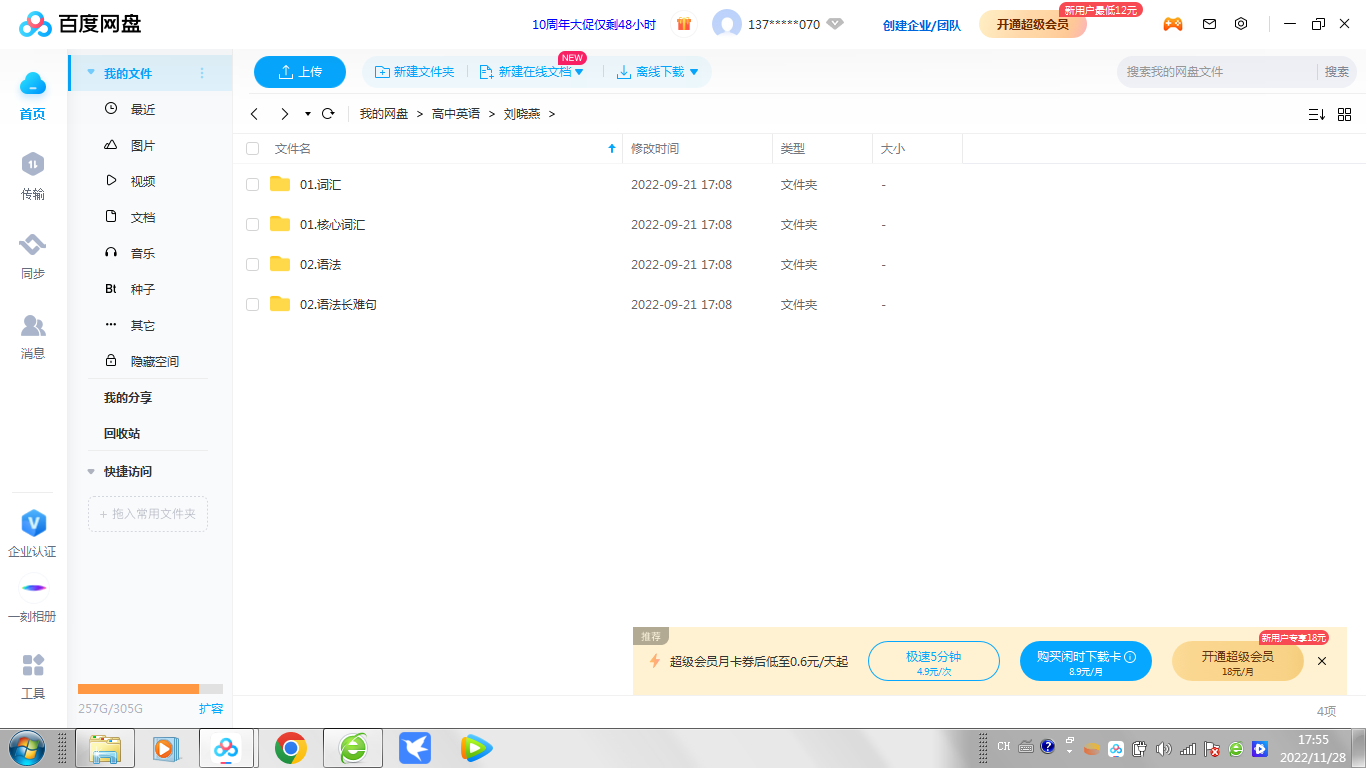Click the 扩容 expand storage link

(x=211, y=709)
